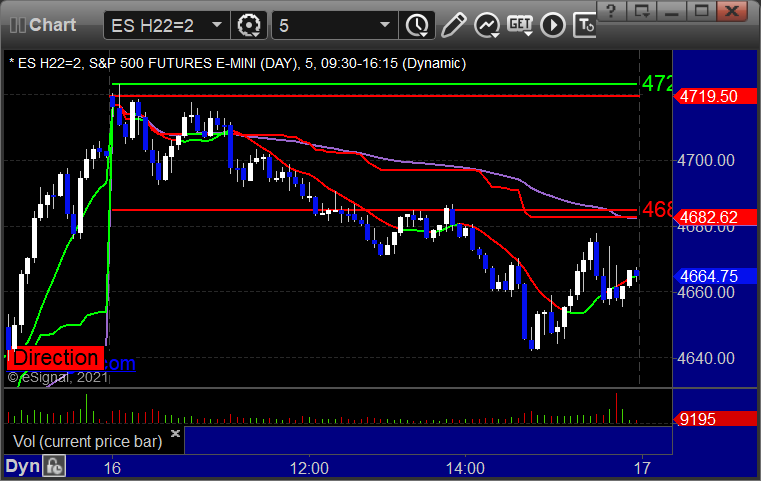Screen dimensions: 761x481
Task: Toggle the lock icon next to Dyn
Action: click(54, 466)
